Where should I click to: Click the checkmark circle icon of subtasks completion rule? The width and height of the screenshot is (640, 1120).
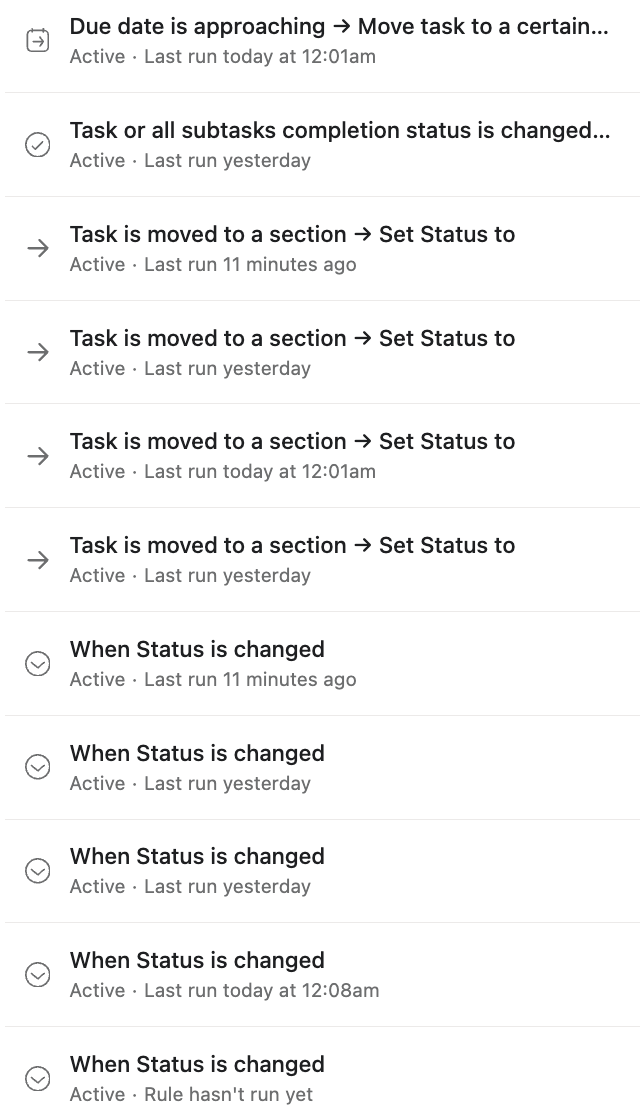point(37,145)
